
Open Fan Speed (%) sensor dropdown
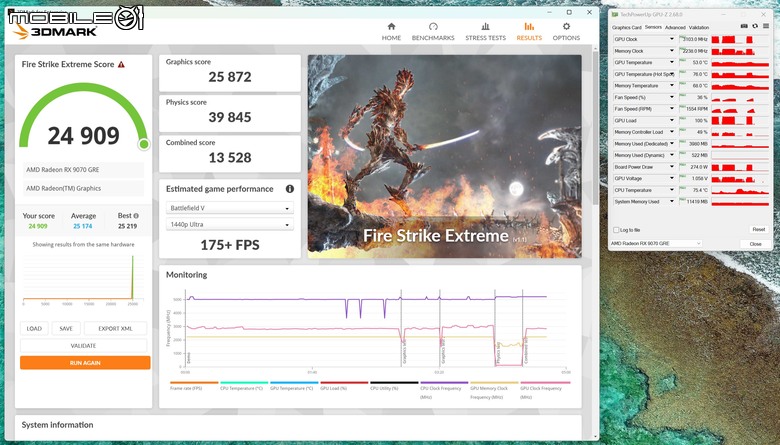[672, 97]
